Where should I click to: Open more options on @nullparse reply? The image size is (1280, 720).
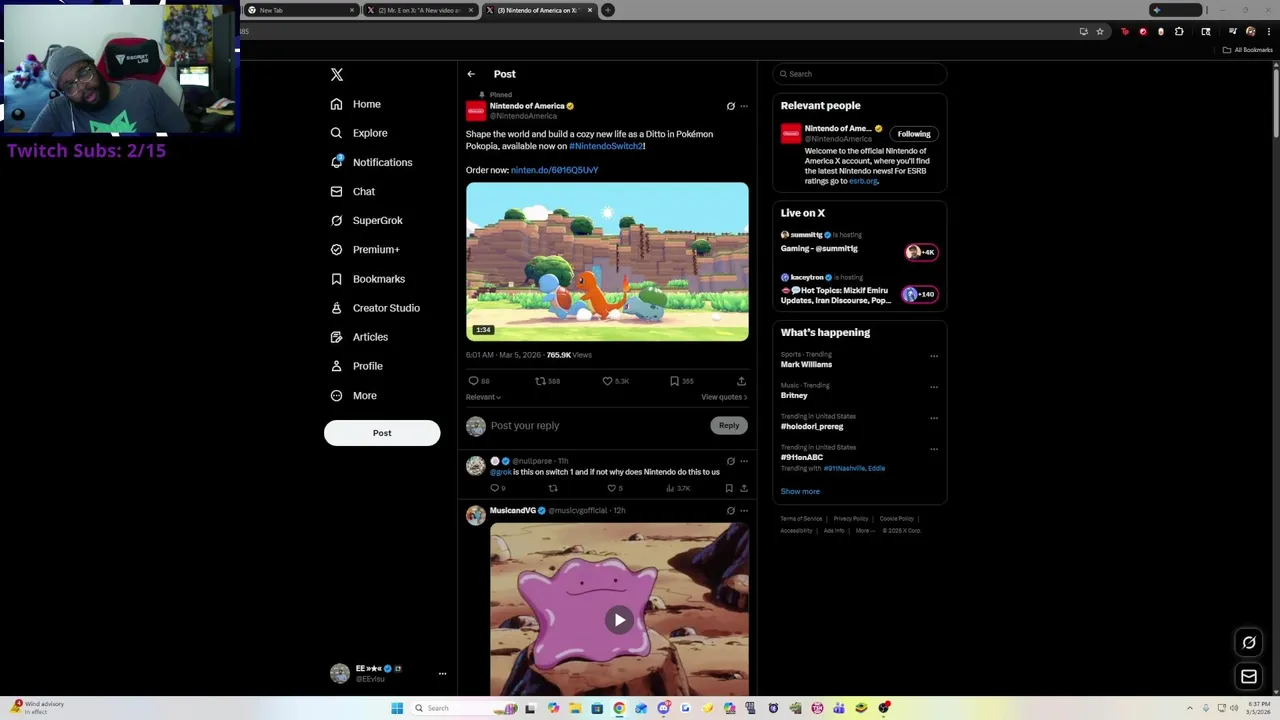[x=743, y=461]
